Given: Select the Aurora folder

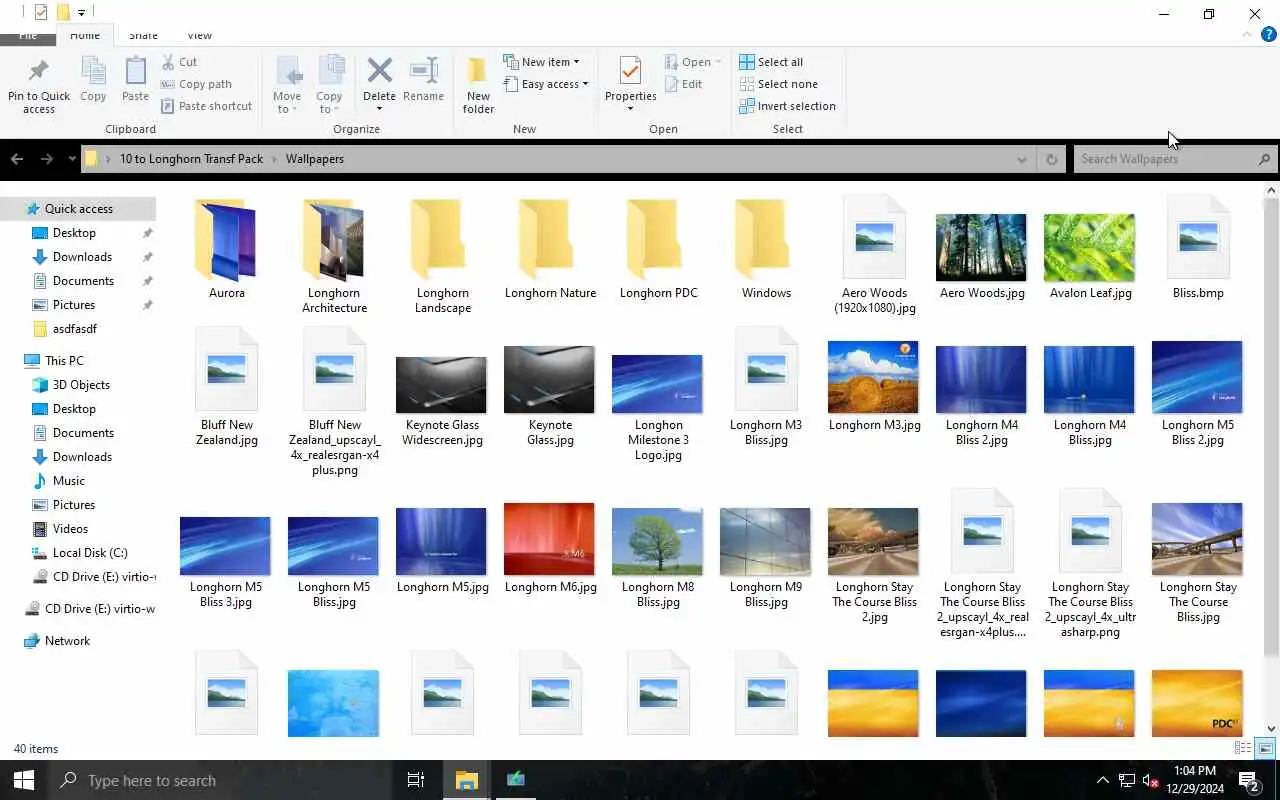Looking at the screenshot, I should pos(226,249).
